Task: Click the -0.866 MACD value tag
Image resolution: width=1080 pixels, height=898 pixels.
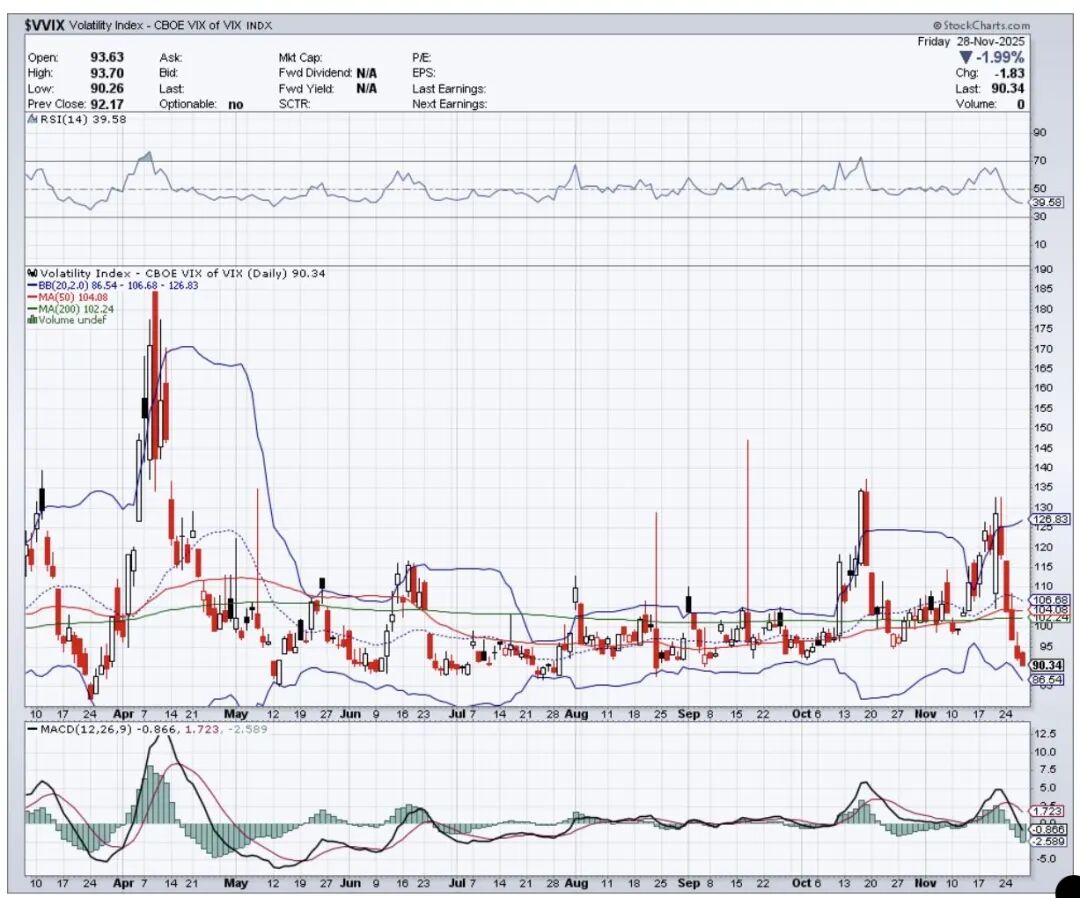Action: click(1050, 831)
